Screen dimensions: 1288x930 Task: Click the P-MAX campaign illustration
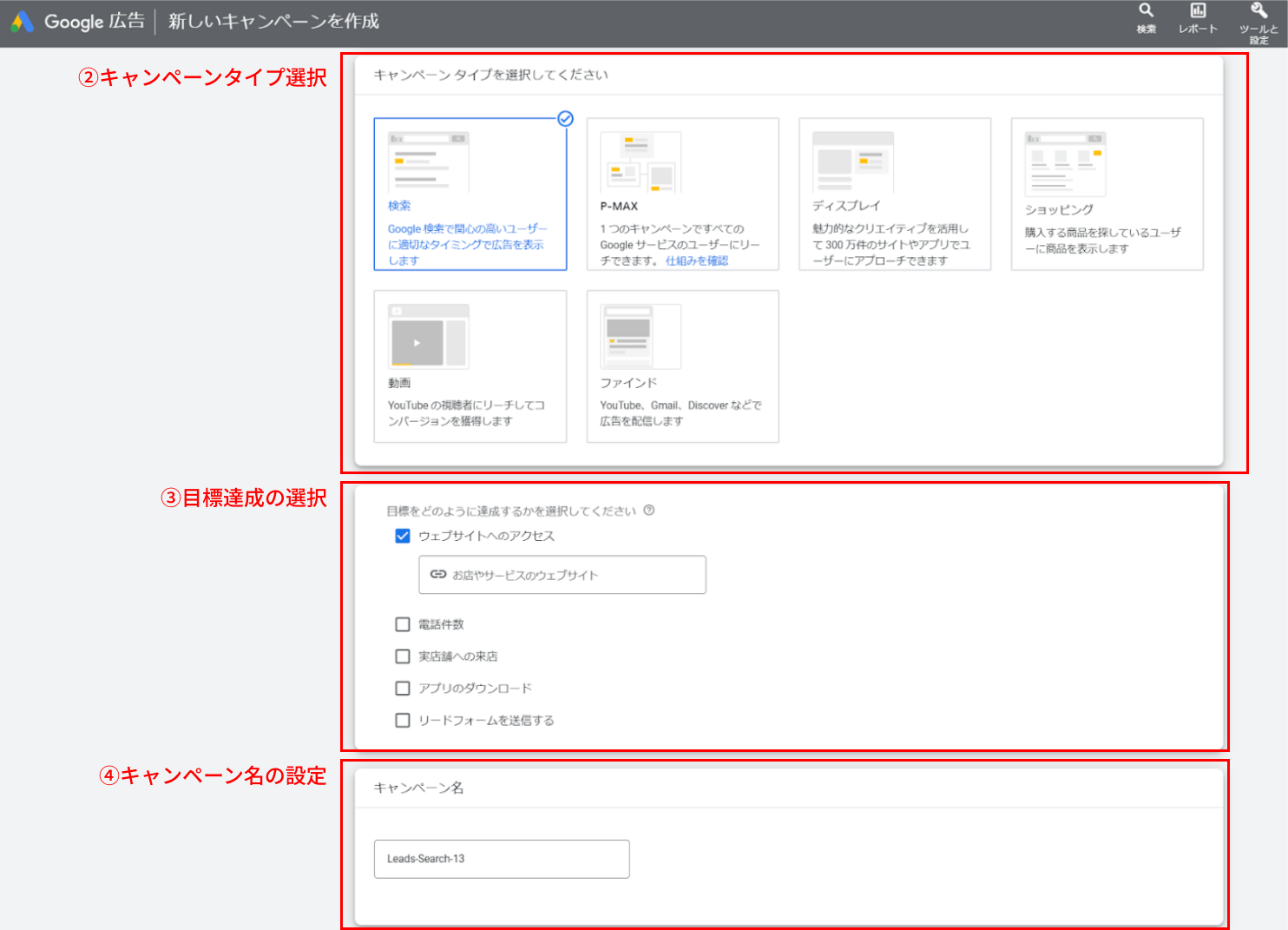pyautogui.click(x=641, y=162)
